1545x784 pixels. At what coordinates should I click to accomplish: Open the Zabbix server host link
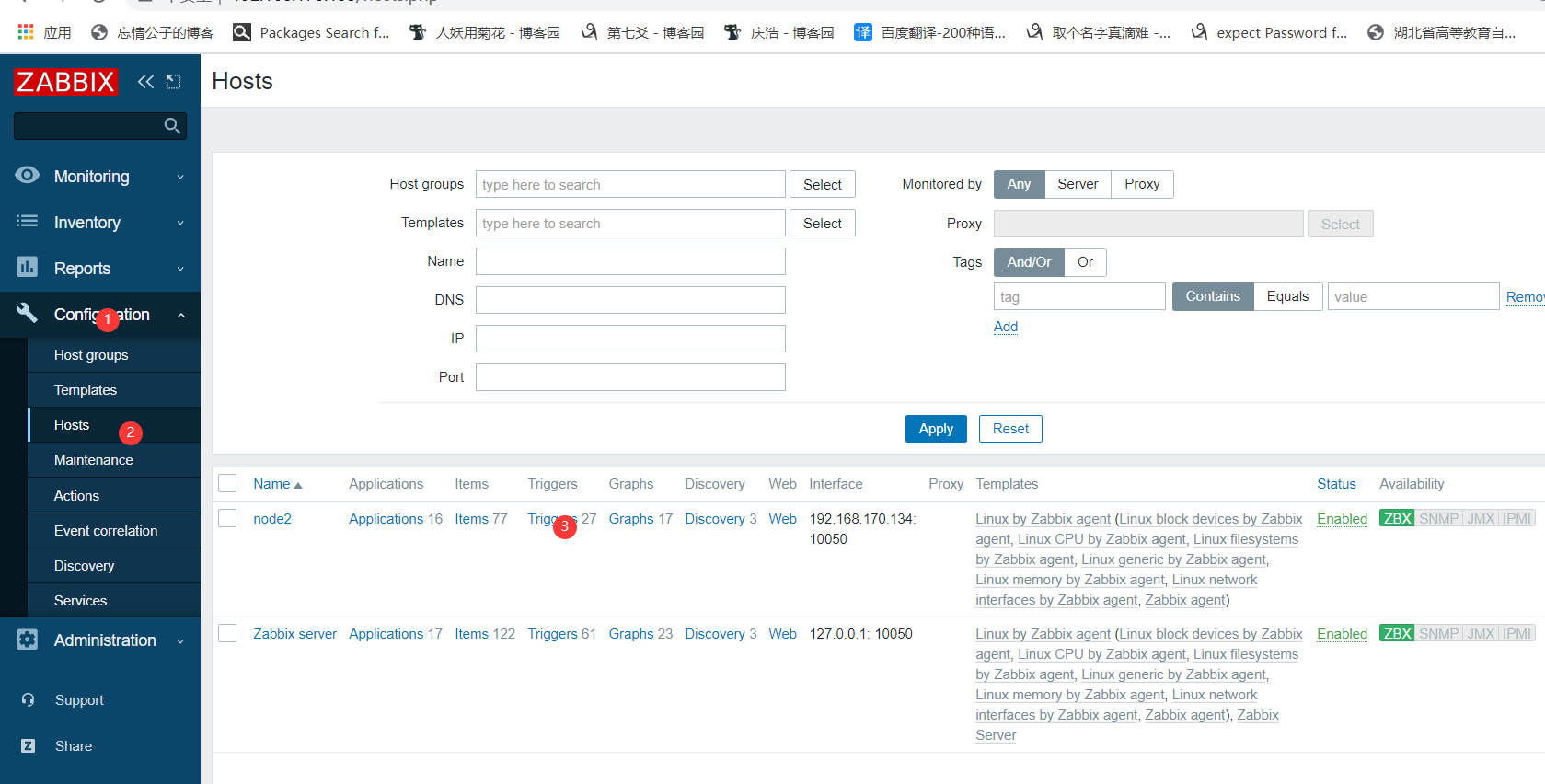[x=295, y=634]
